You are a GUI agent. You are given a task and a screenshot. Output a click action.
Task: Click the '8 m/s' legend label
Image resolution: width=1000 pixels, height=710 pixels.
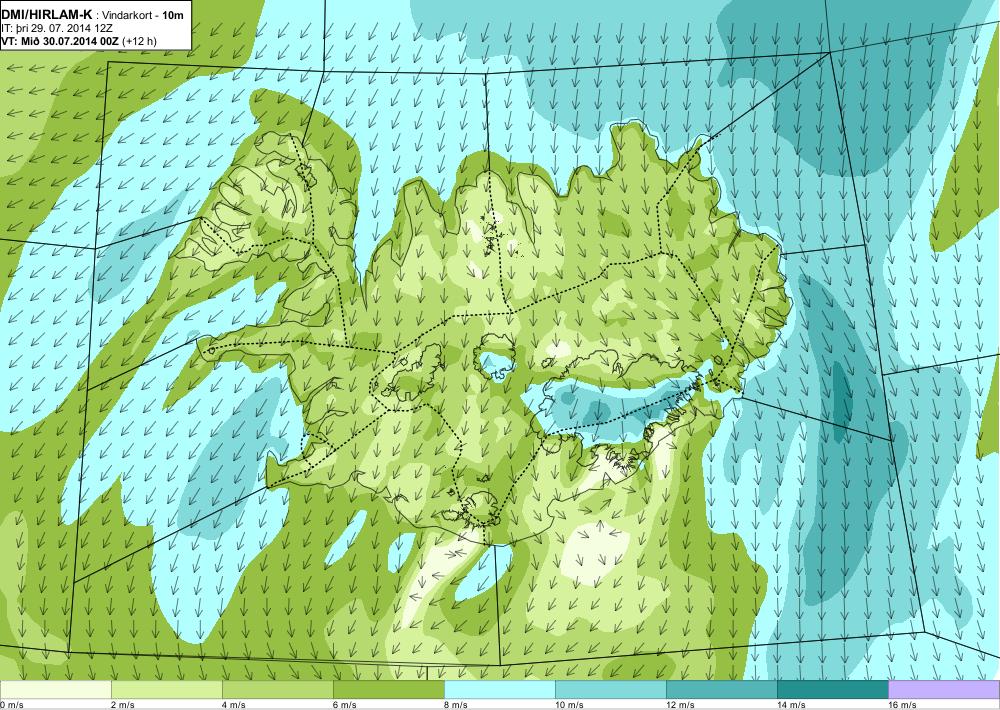tap(455, 705)
